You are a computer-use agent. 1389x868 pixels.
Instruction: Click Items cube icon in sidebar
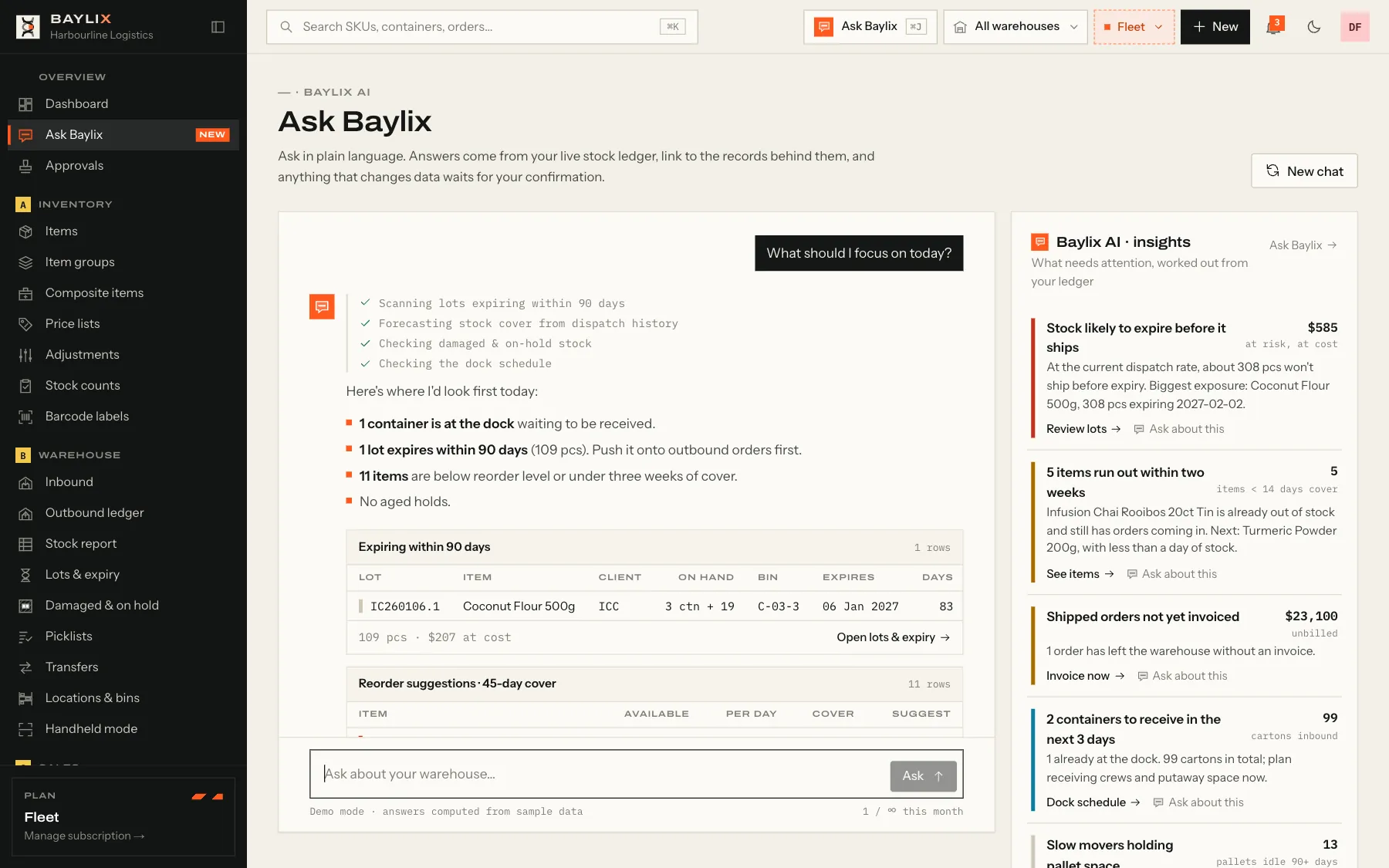[x=25, y=231]
